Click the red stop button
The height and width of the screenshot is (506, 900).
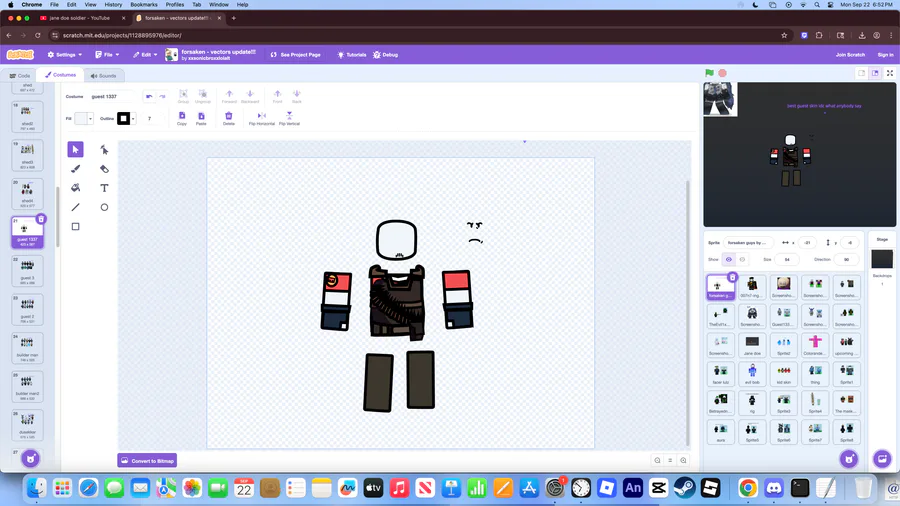(x=723, y=73)
